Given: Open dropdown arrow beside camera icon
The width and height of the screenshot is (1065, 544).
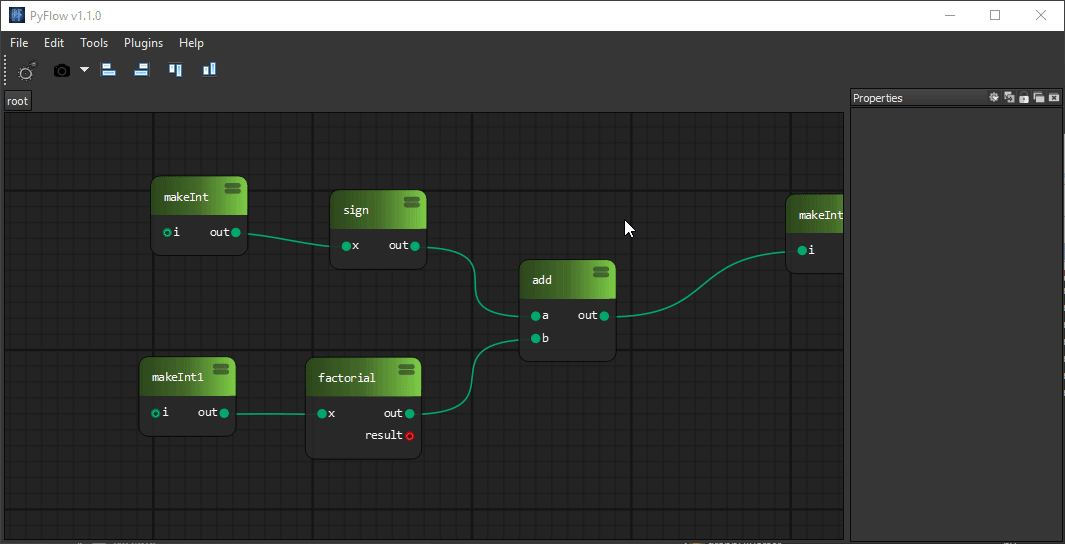Looking at the screenshot, I should click(84, 70).
